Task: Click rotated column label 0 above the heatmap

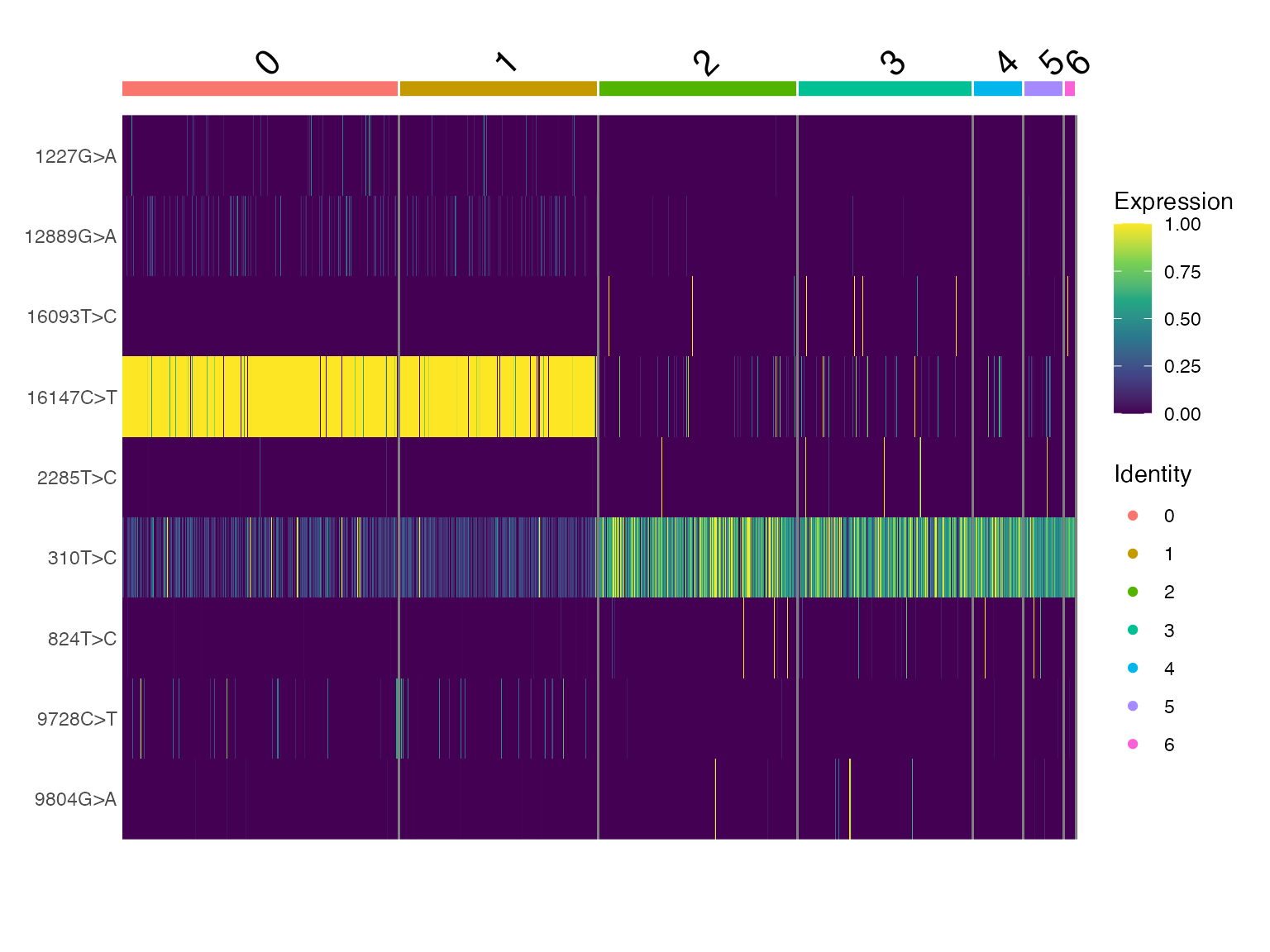Action: (x=267, y=62)
